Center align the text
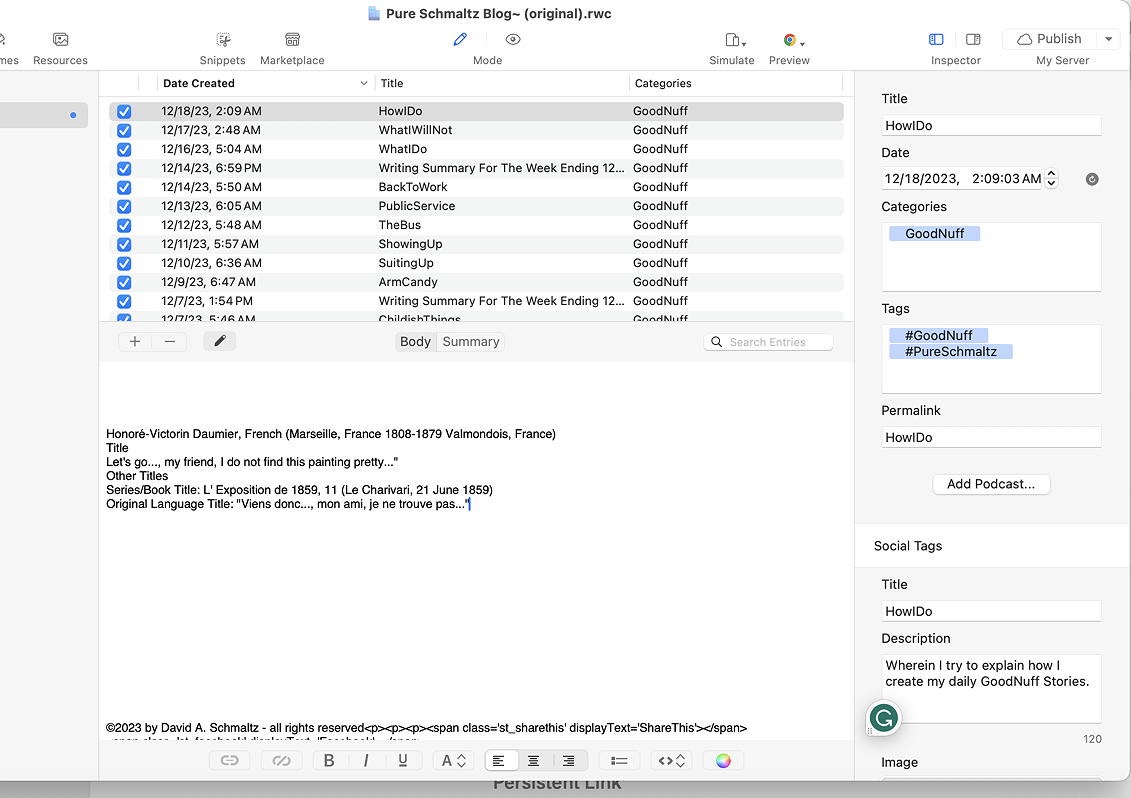 pyautogui.click(x=534, y=760)
